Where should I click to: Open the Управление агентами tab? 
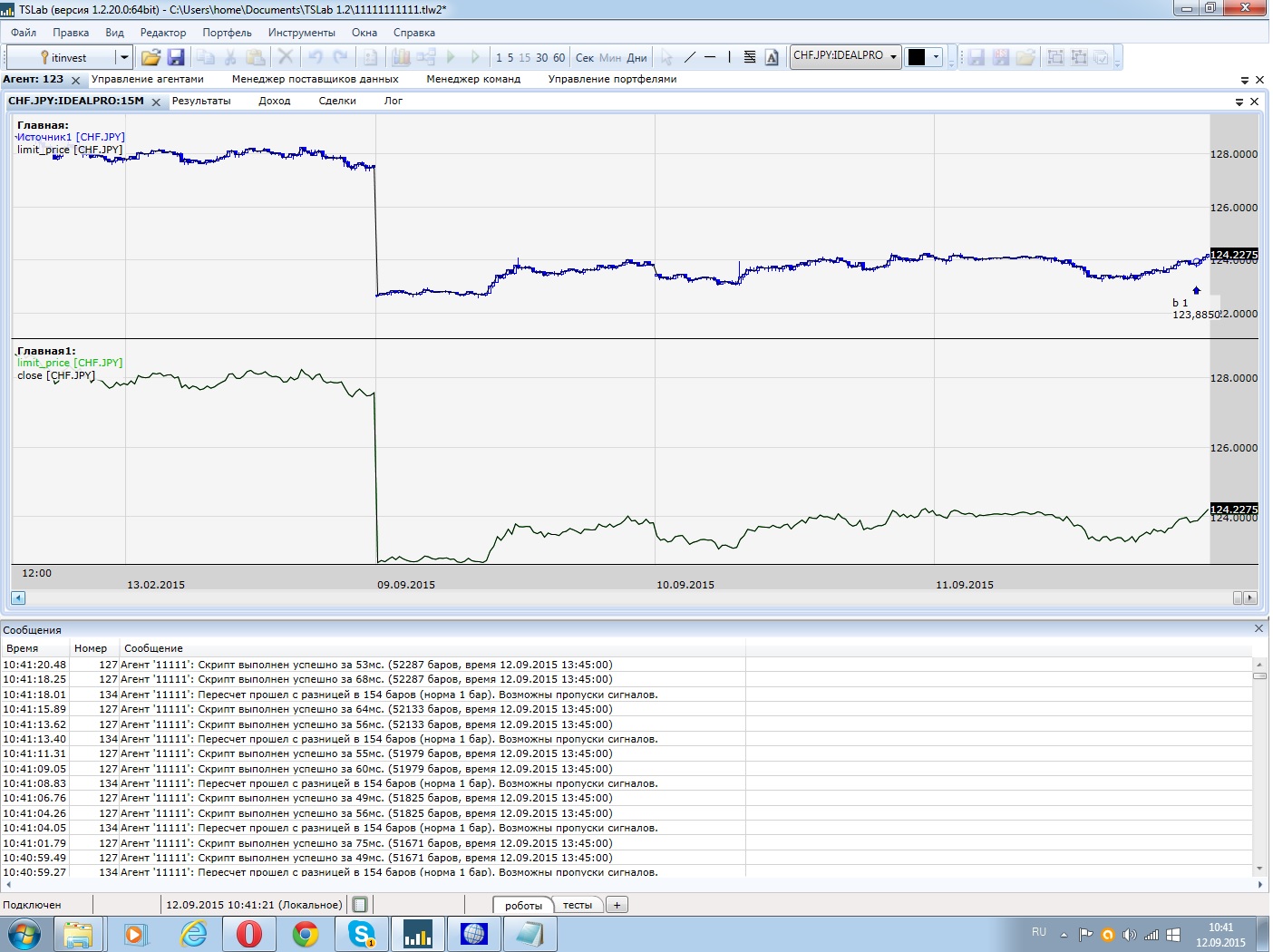[148, 79]
